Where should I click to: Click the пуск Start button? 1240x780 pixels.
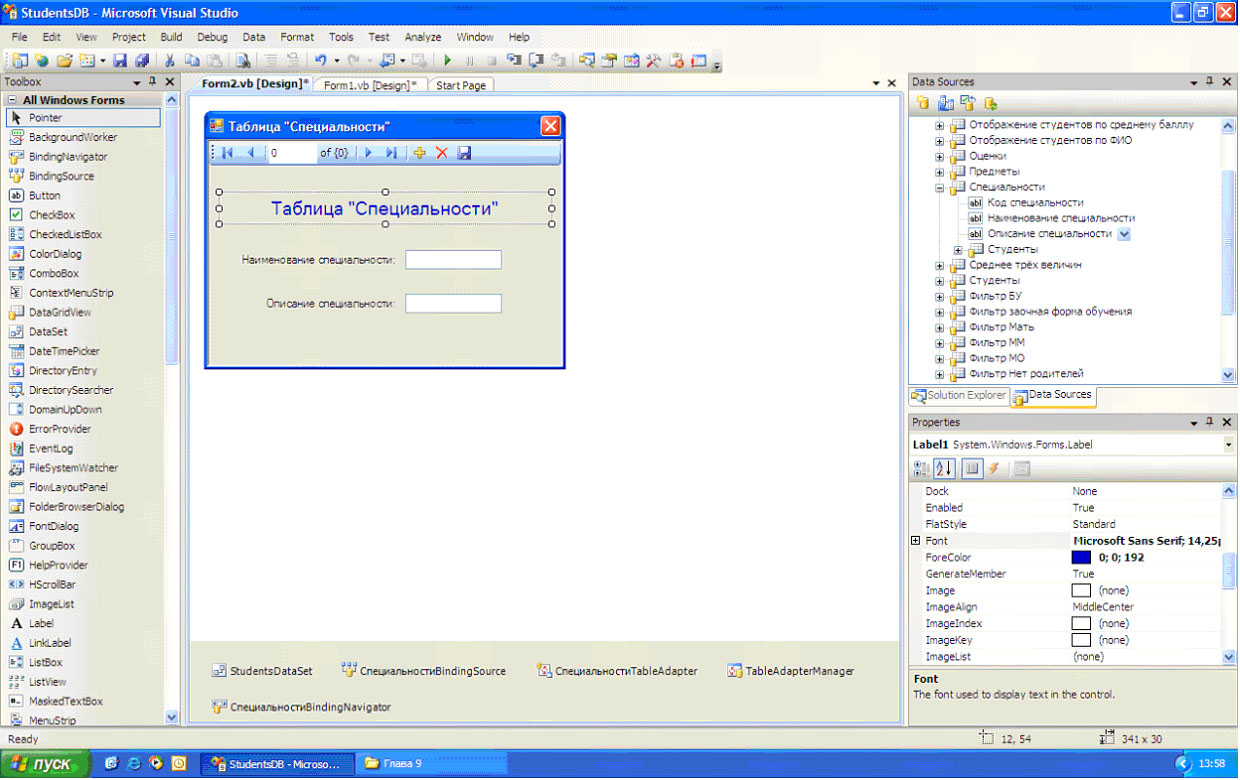pos(45,764)
